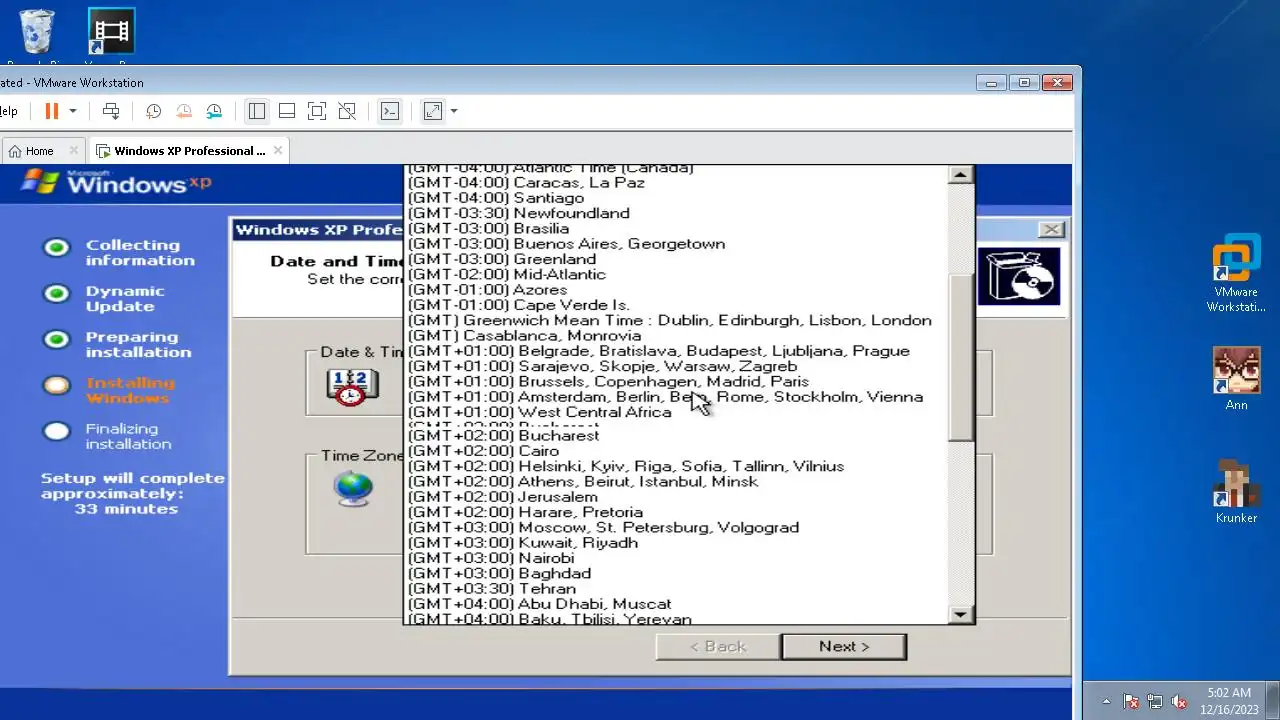This screenshot has height=720, width=1280.
Task: Toggle the console view icon
Action: click(390, 111)
